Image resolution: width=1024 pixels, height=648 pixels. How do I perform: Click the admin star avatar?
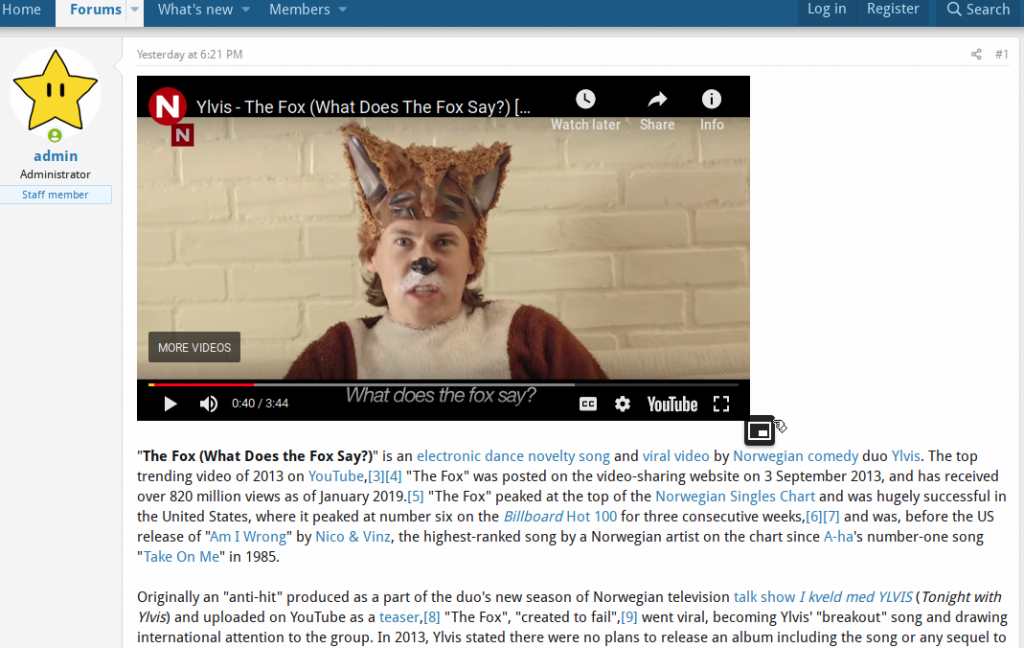click(56, 91)
